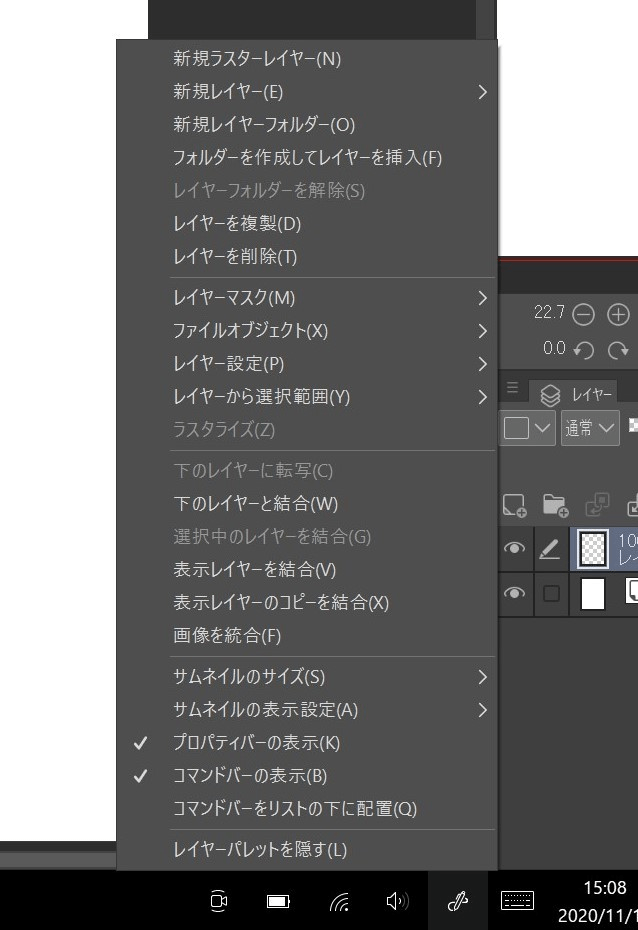Click the rotation value 0.0 field
The height and width of the screenshot is (930, 638).
tap(554, 349)
